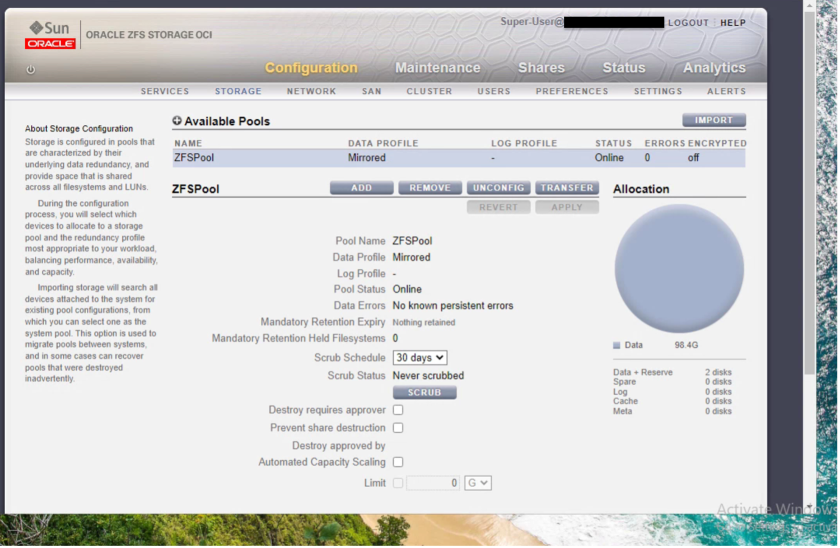Viewport: 840px width, 548px height.
Task: Toggle Destroy requires approver checkbox
Action: pyautogui.click(x=398, y=410)
